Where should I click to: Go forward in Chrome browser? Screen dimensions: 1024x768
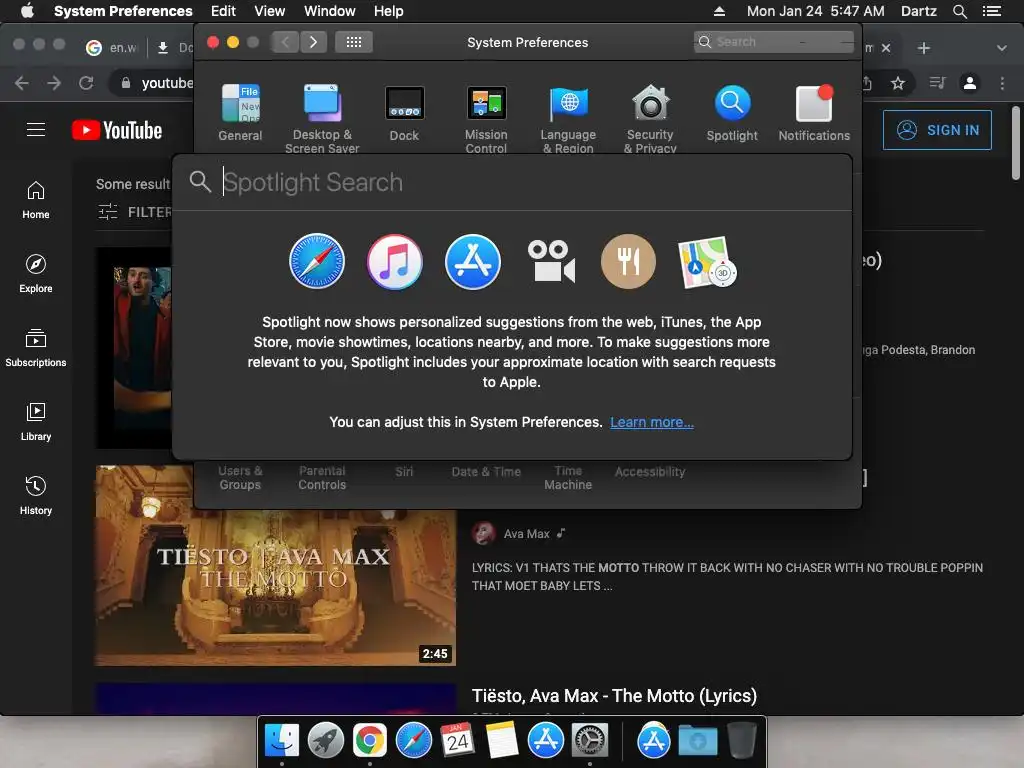click(54, 83)
